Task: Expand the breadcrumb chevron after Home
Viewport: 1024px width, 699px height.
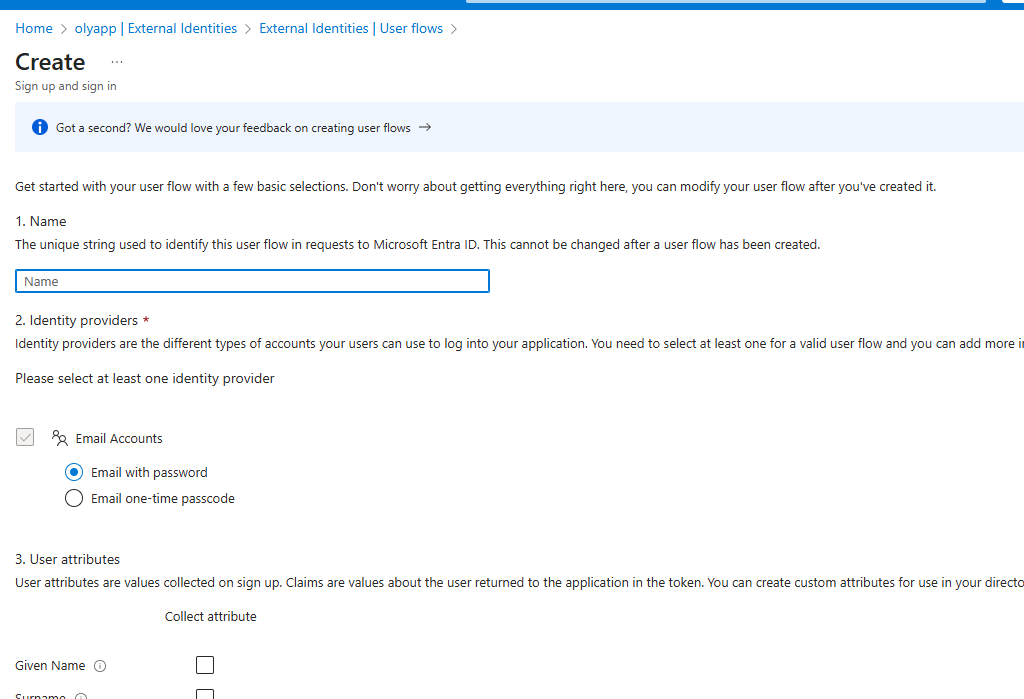Action: pyautogui.click(x=62, y=28)
